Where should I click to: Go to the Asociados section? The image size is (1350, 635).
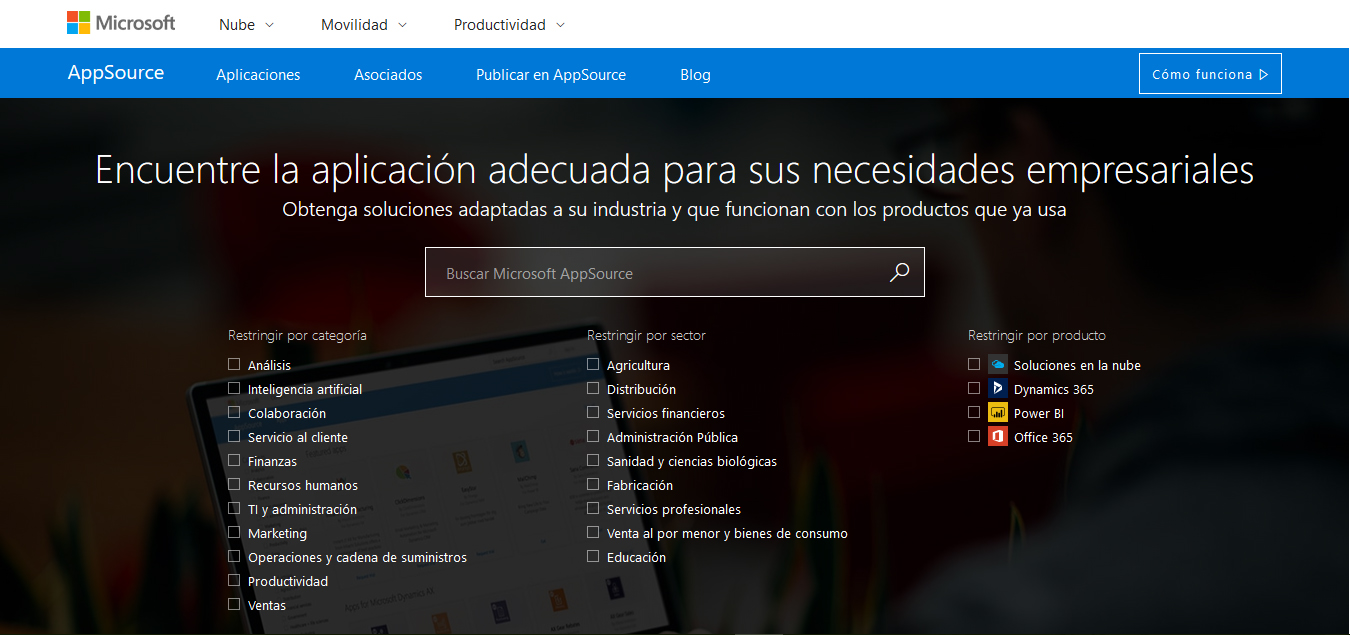pyautogui.click(x=388, y=74)
